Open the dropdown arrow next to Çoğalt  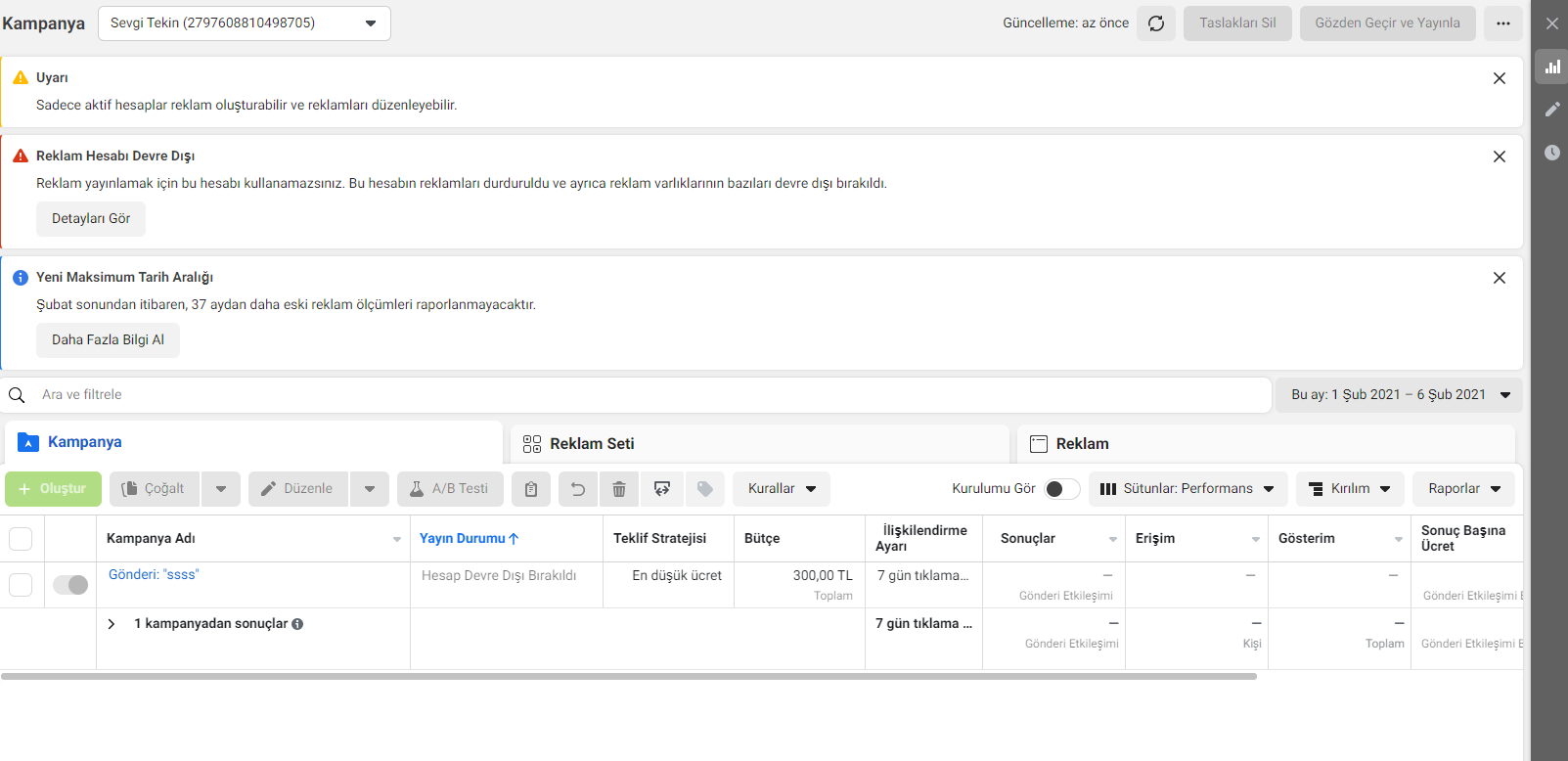[x=221, y=489]
